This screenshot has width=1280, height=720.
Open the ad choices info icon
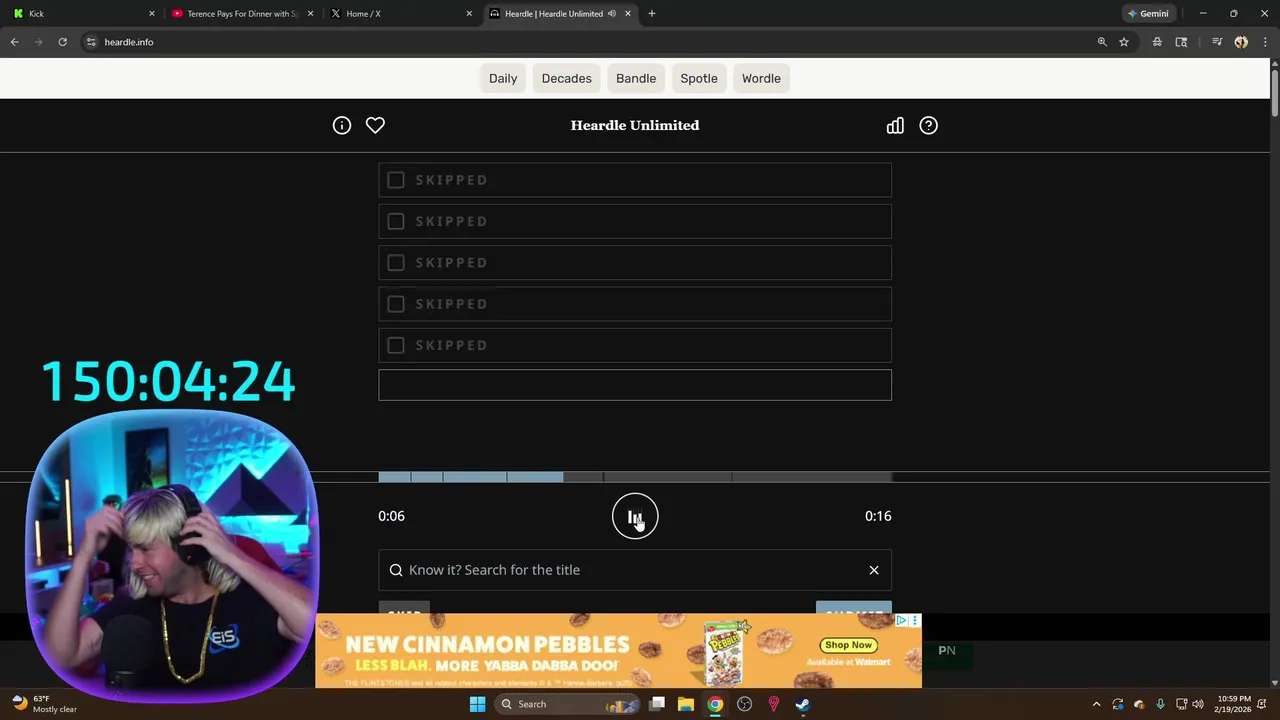901,621
